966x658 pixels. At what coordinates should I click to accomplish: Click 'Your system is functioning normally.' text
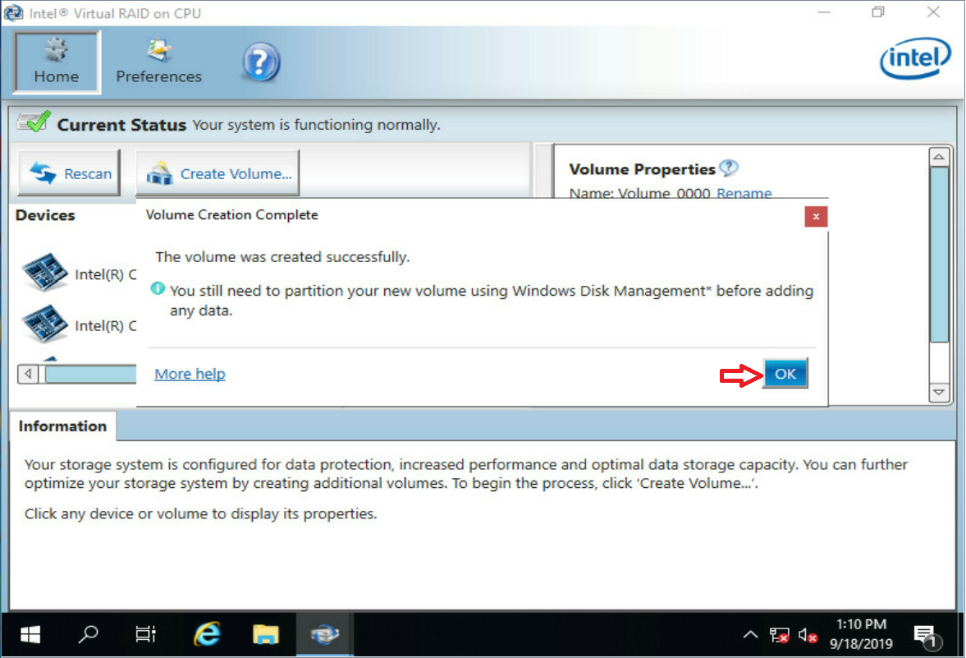[x=316, y=124]
